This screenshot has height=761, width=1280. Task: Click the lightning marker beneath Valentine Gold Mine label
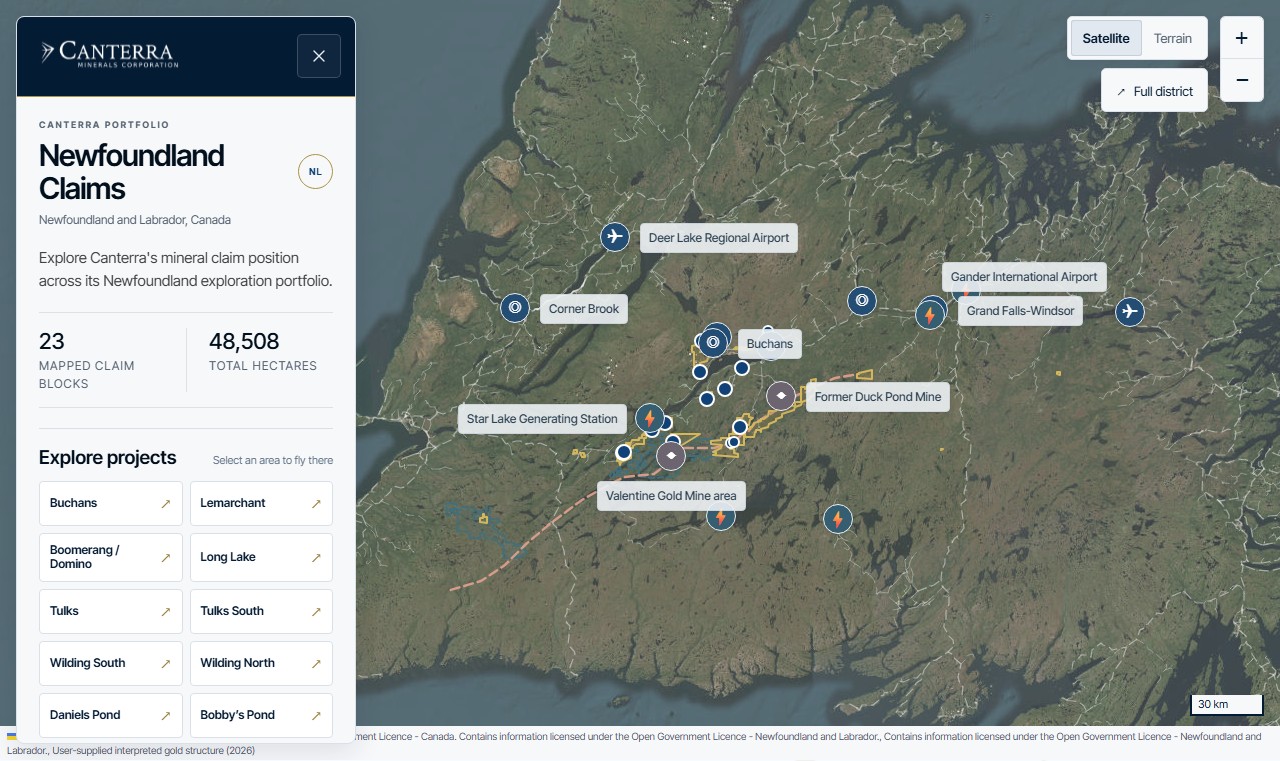tap(720, 517)
